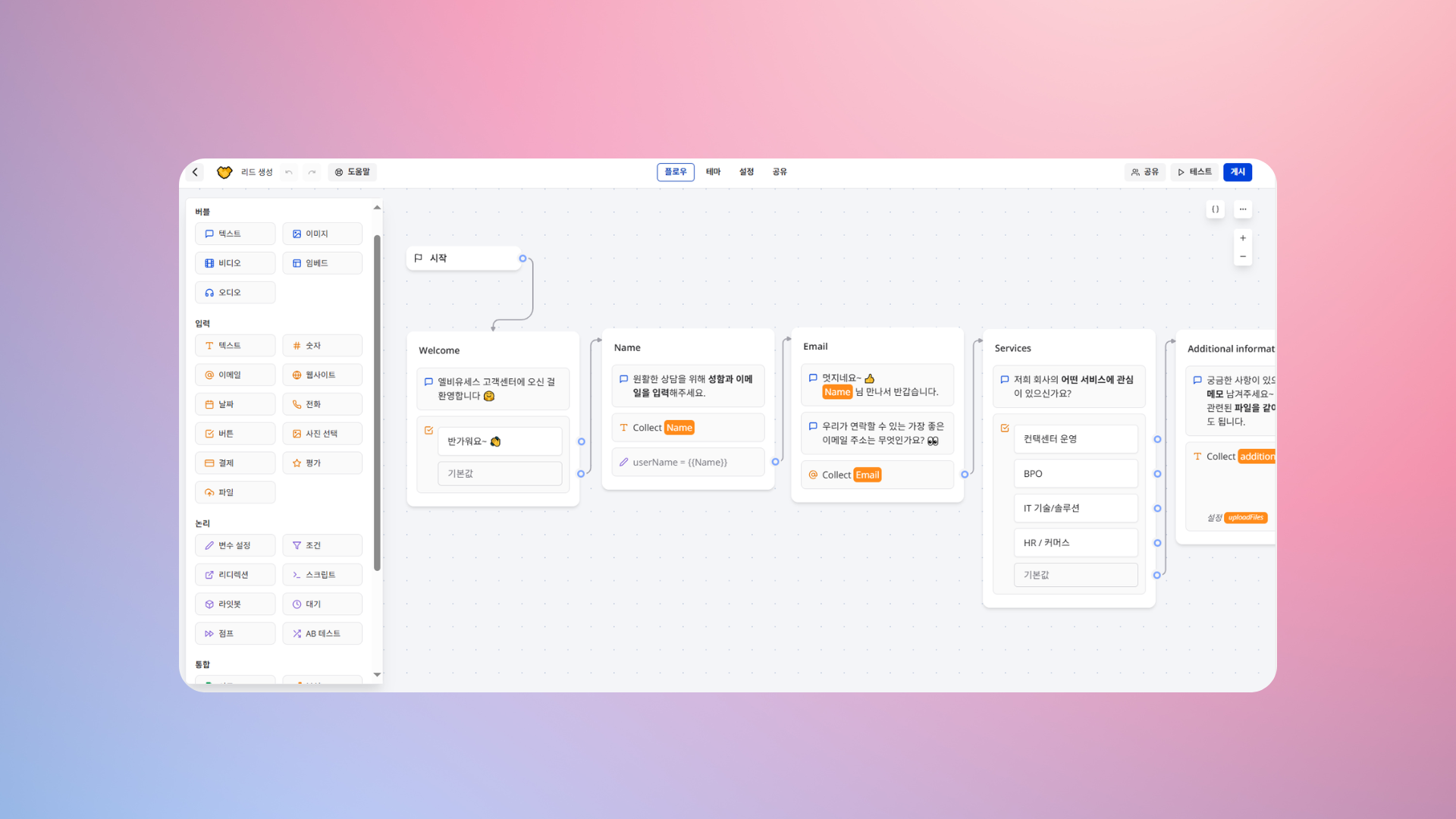The height and width of the screenshot is (819, 1456).
Task: Click the curly braces variables icon
Action: tap(1215, 209)
